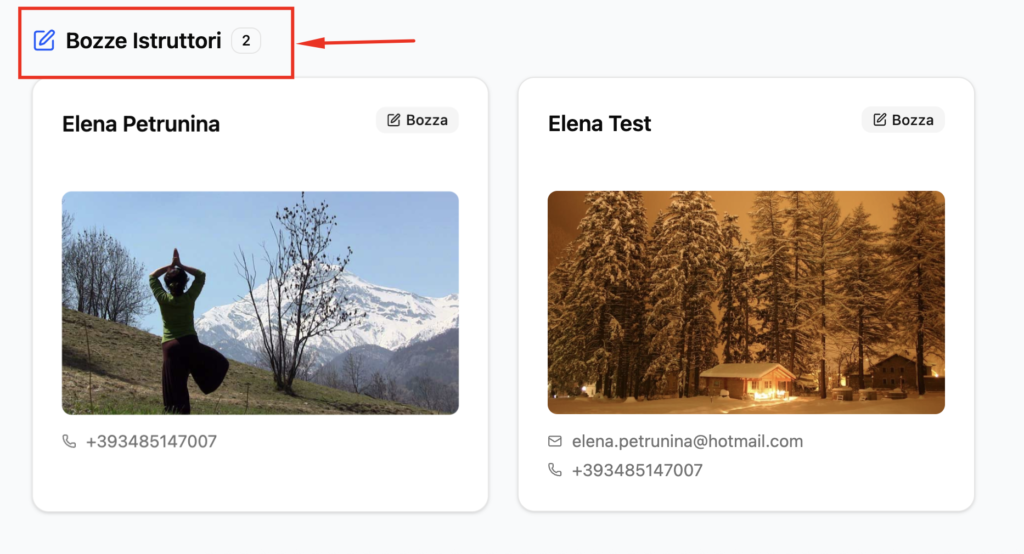Click the draft count badge showing 2
The width and height of the screenshot is (1024, 554).
[246, 41]
